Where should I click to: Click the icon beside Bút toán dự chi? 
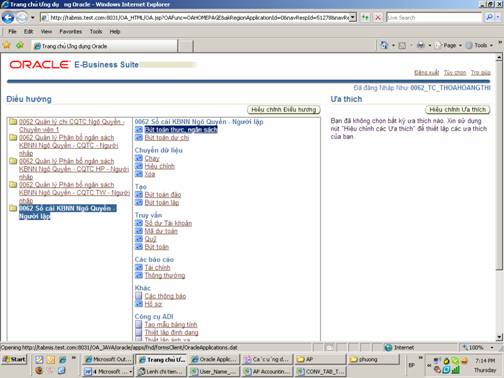pos(139,137)
